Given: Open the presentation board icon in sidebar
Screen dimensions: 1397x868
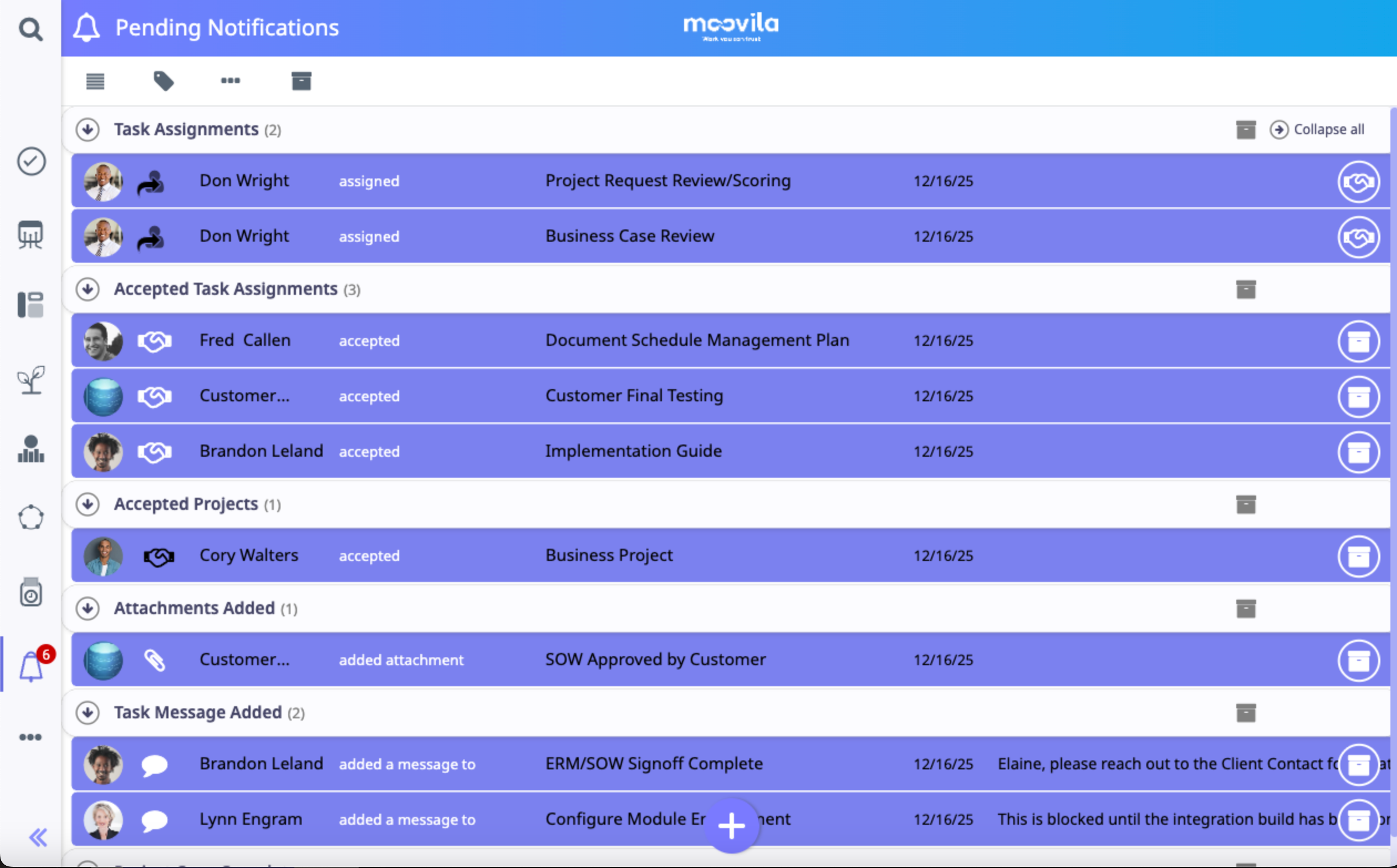Looking at the screenshot, I should 30,234.
